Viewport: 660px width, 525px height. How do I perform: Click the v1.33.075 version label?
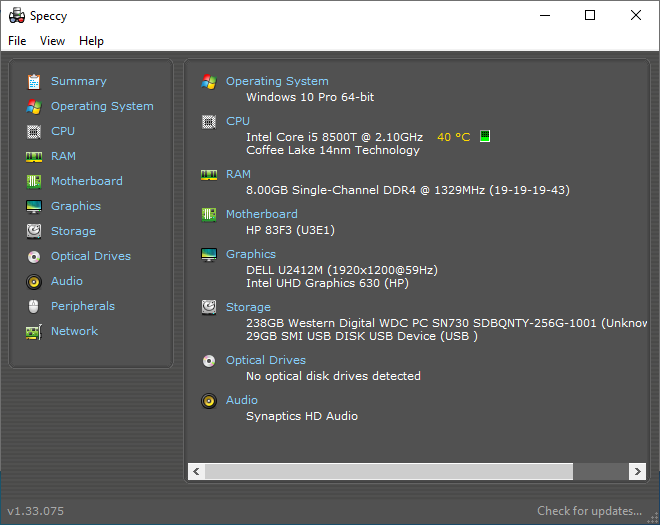(36, 511)
